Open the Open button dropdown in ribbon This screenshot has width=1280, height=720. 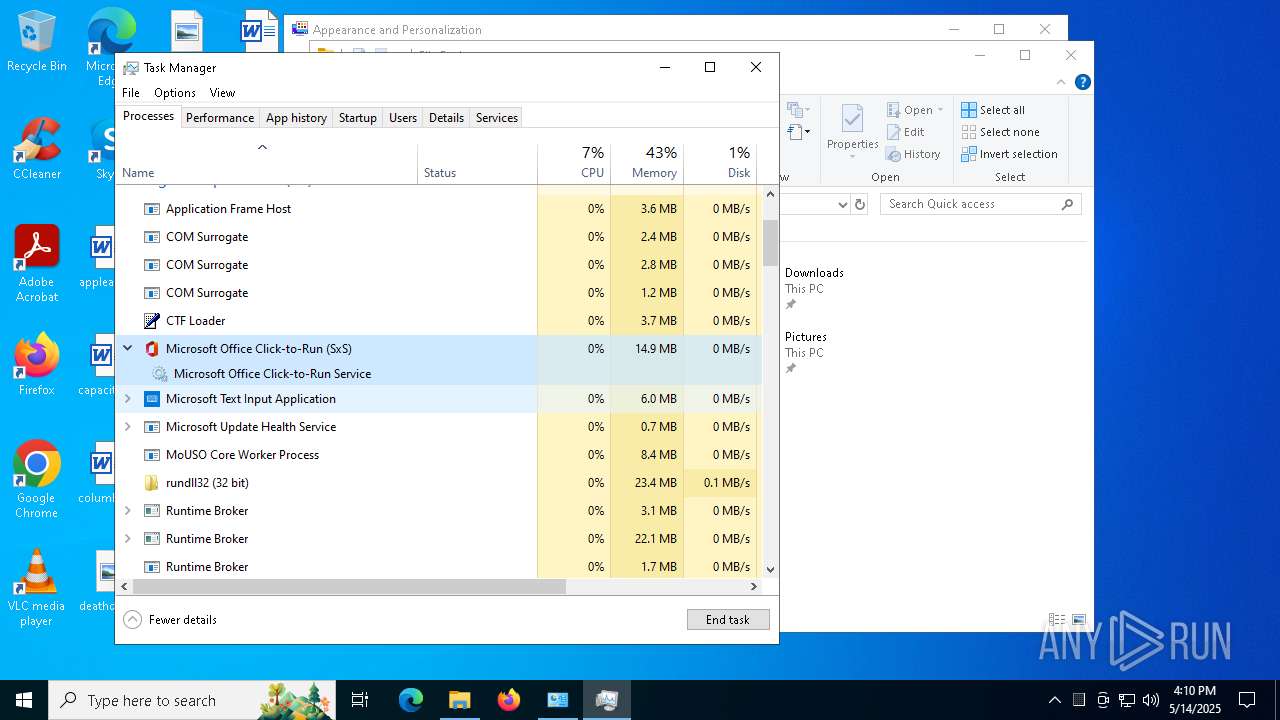[x=940, y=110]
